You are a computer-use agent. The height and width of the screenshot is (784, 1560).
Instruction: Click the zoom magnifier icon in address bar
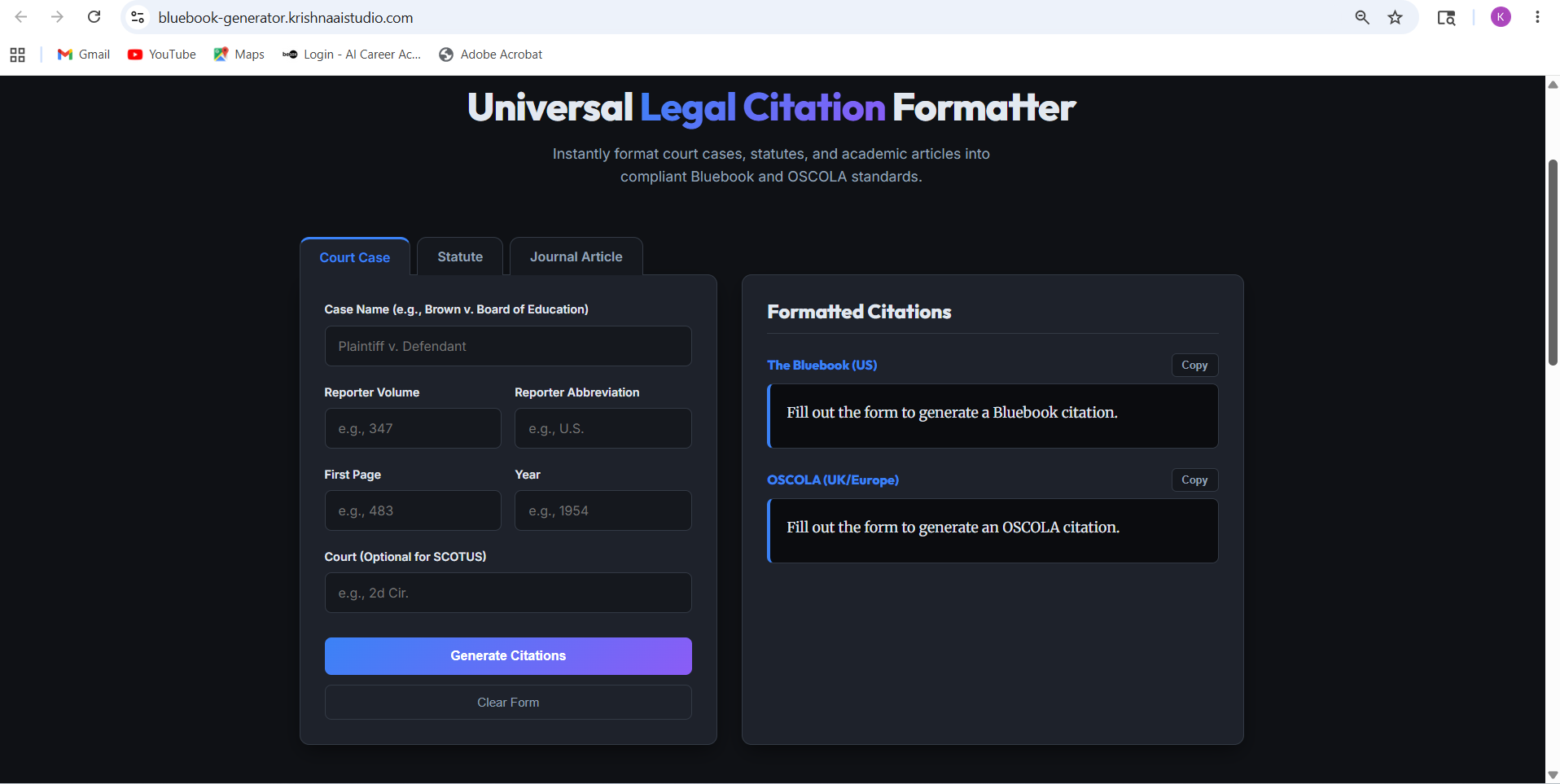pyautogui.click(x=1362, y=17)
